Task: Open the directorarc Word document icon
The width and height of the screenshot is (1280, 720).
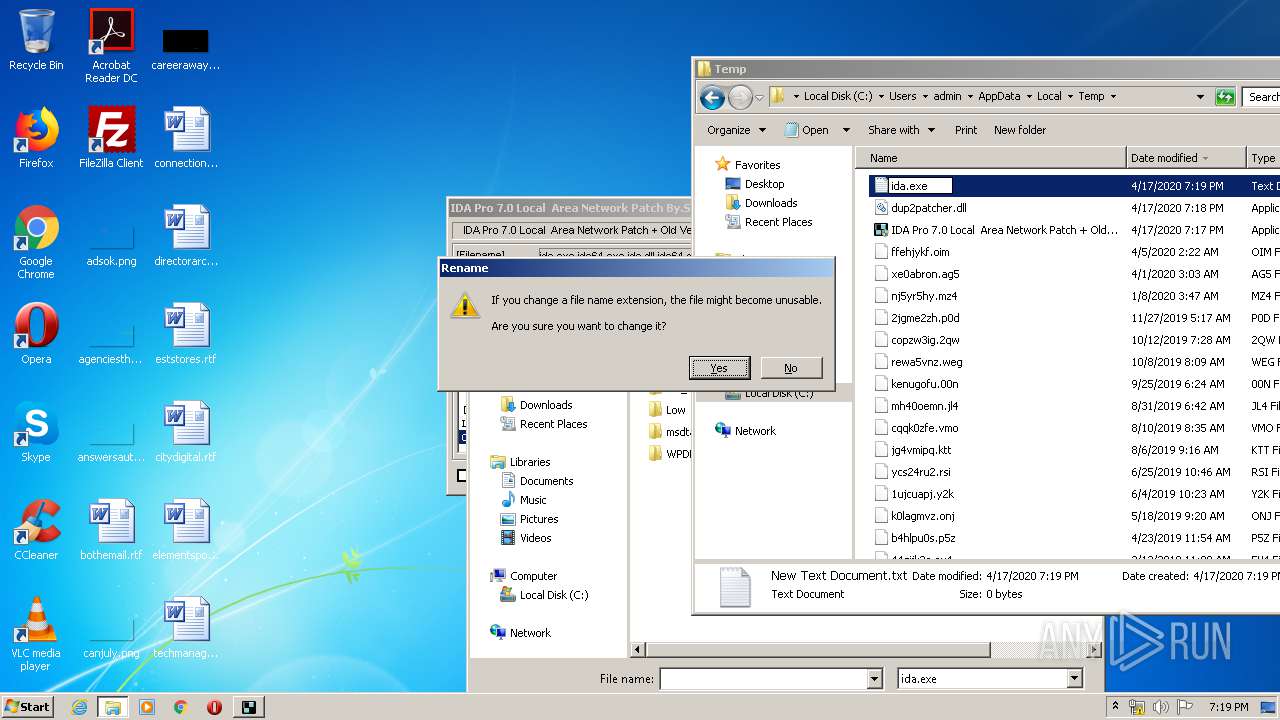Action: [x=186, y=236]
